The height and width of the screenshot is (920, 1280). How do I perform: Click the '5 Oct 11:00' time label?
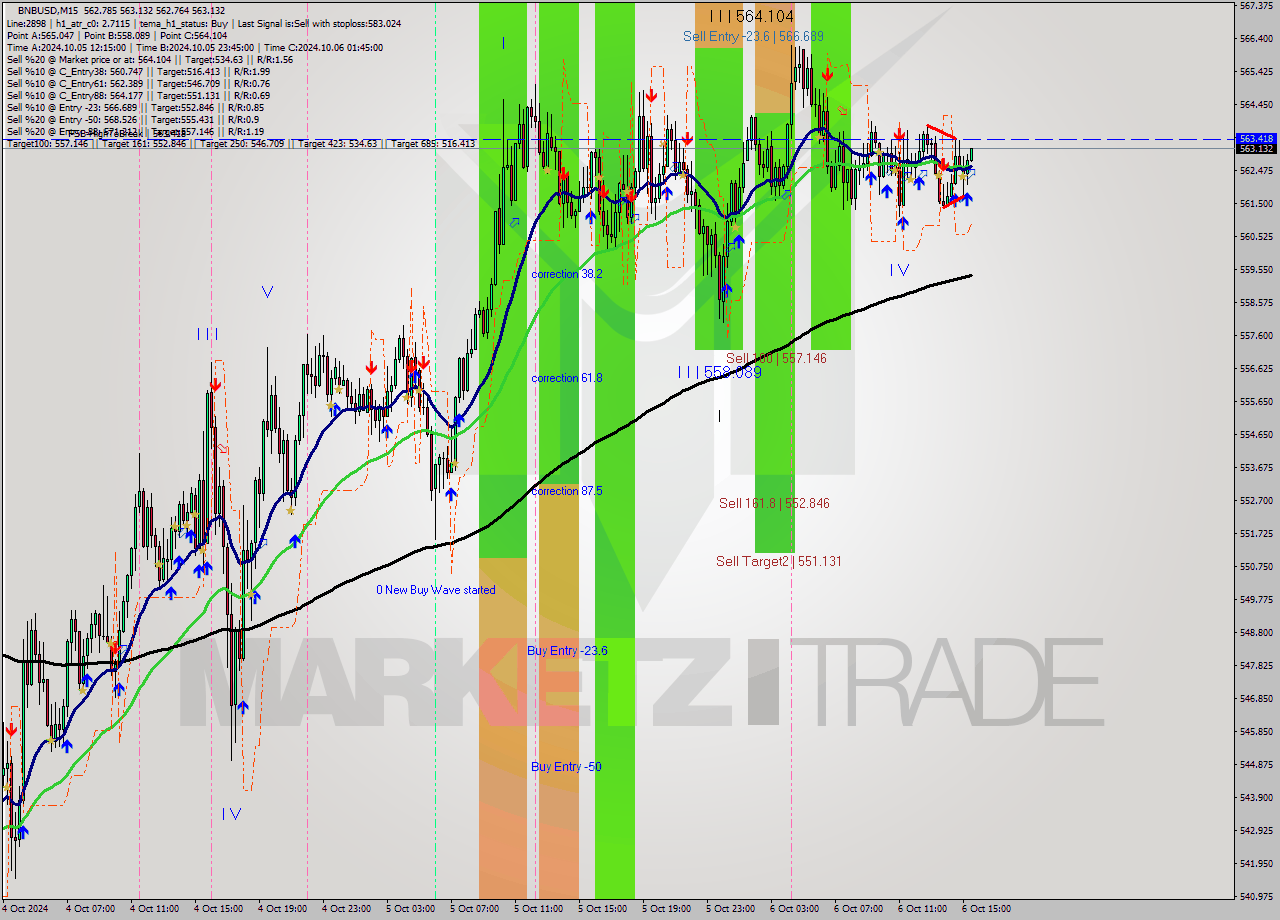point(538,909)
